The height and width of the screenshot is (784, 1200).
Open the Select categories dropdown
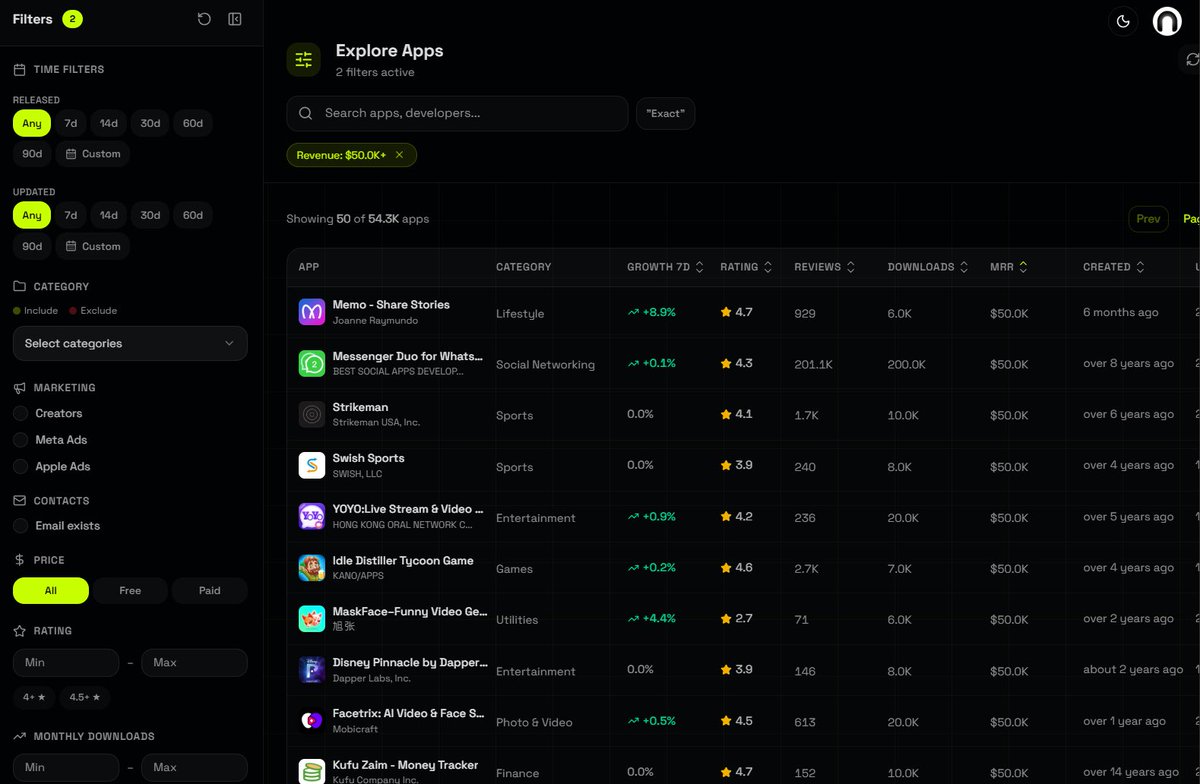point(130,343)
